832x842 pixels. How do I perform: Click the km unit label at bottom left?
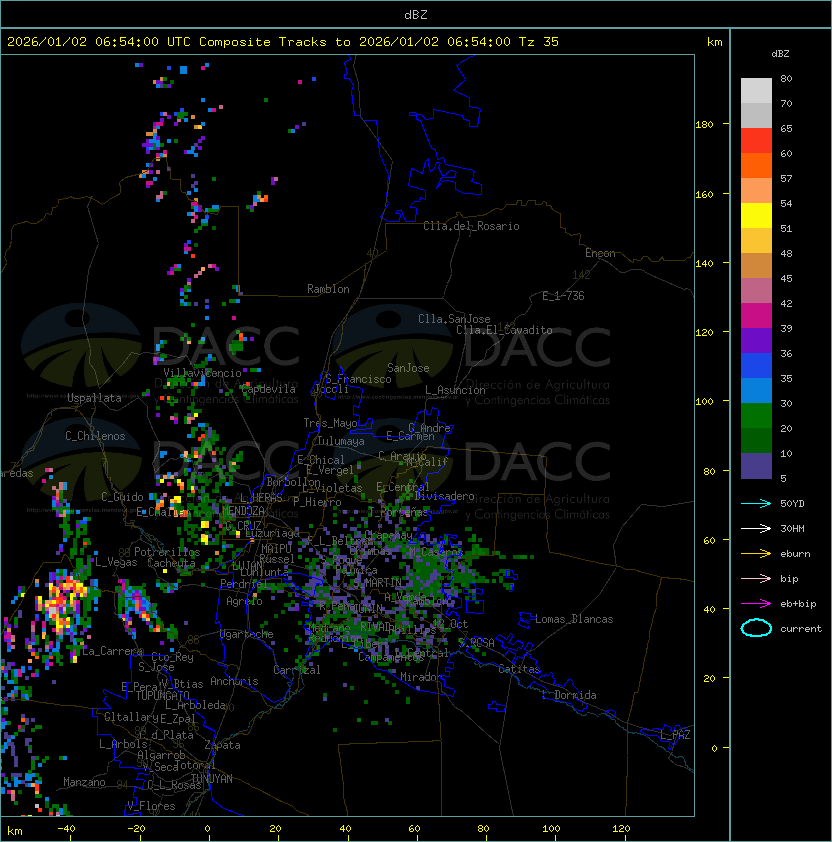point(15,831)
